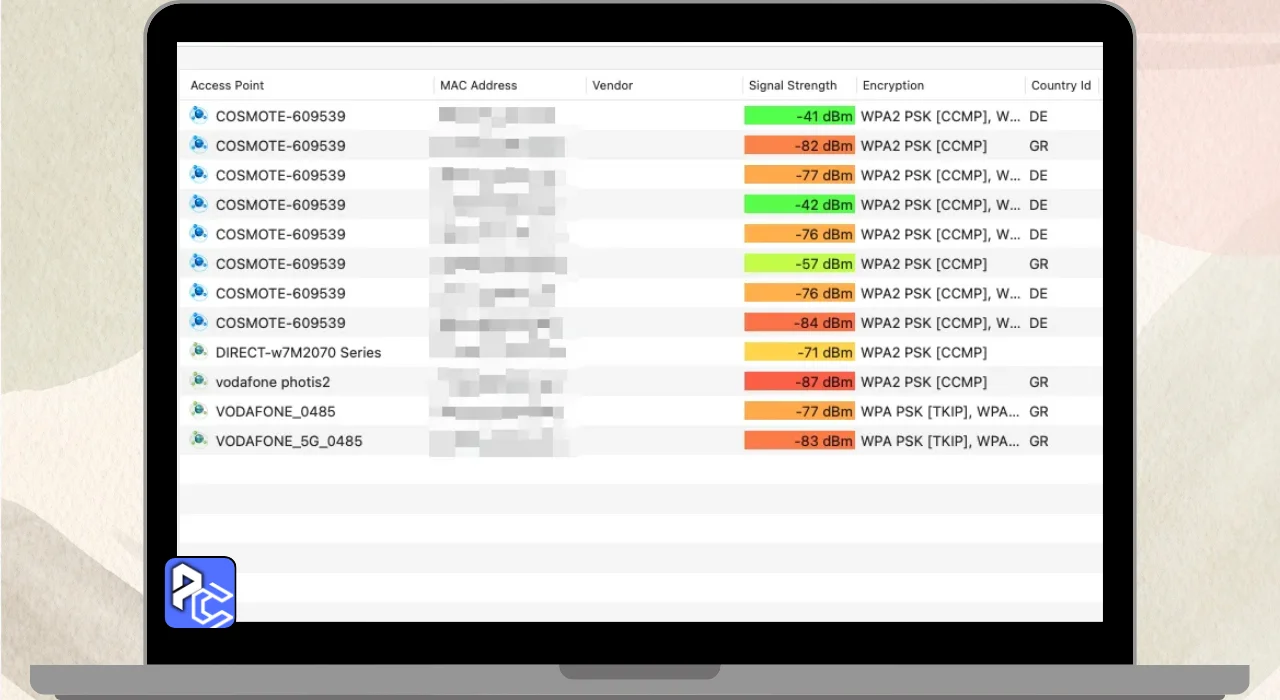The width and height of the screenshot is (1280, 700).
Task: Sort by the Signal Strength column header
Action: (x=793, y=85)
